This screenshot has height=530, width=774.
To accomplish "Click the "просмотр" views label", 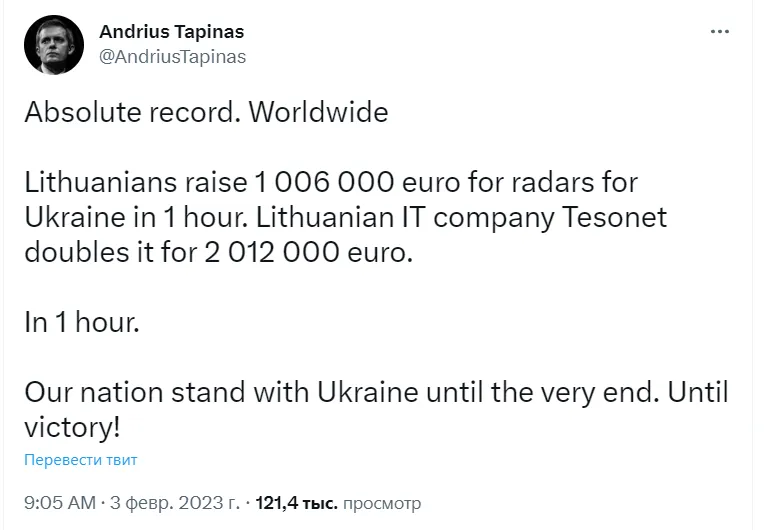I will point(382,502).
